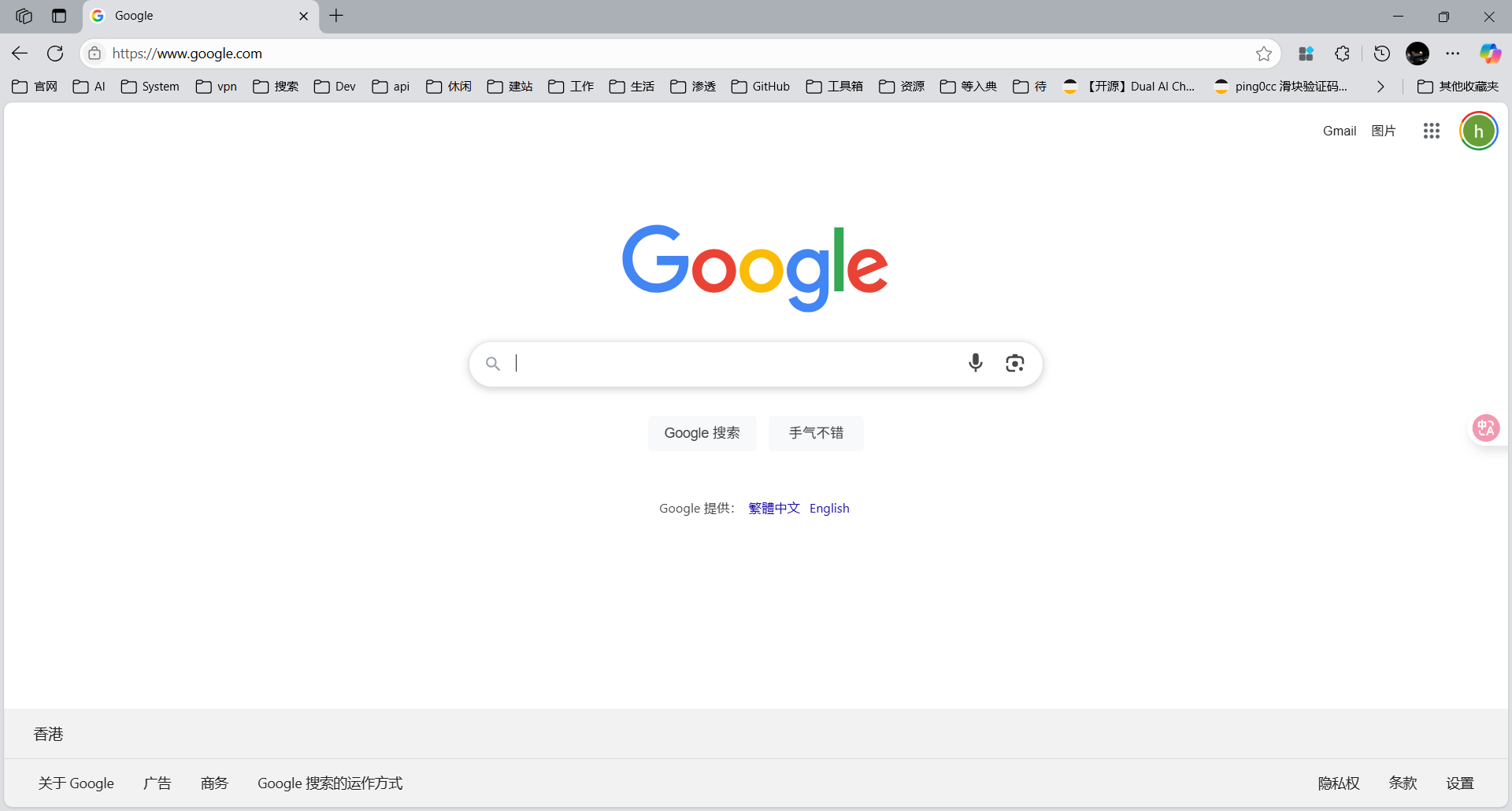
Task: Open the ping0cc 滑块验证码 bookmark
Action: [x=1281, y=87]
